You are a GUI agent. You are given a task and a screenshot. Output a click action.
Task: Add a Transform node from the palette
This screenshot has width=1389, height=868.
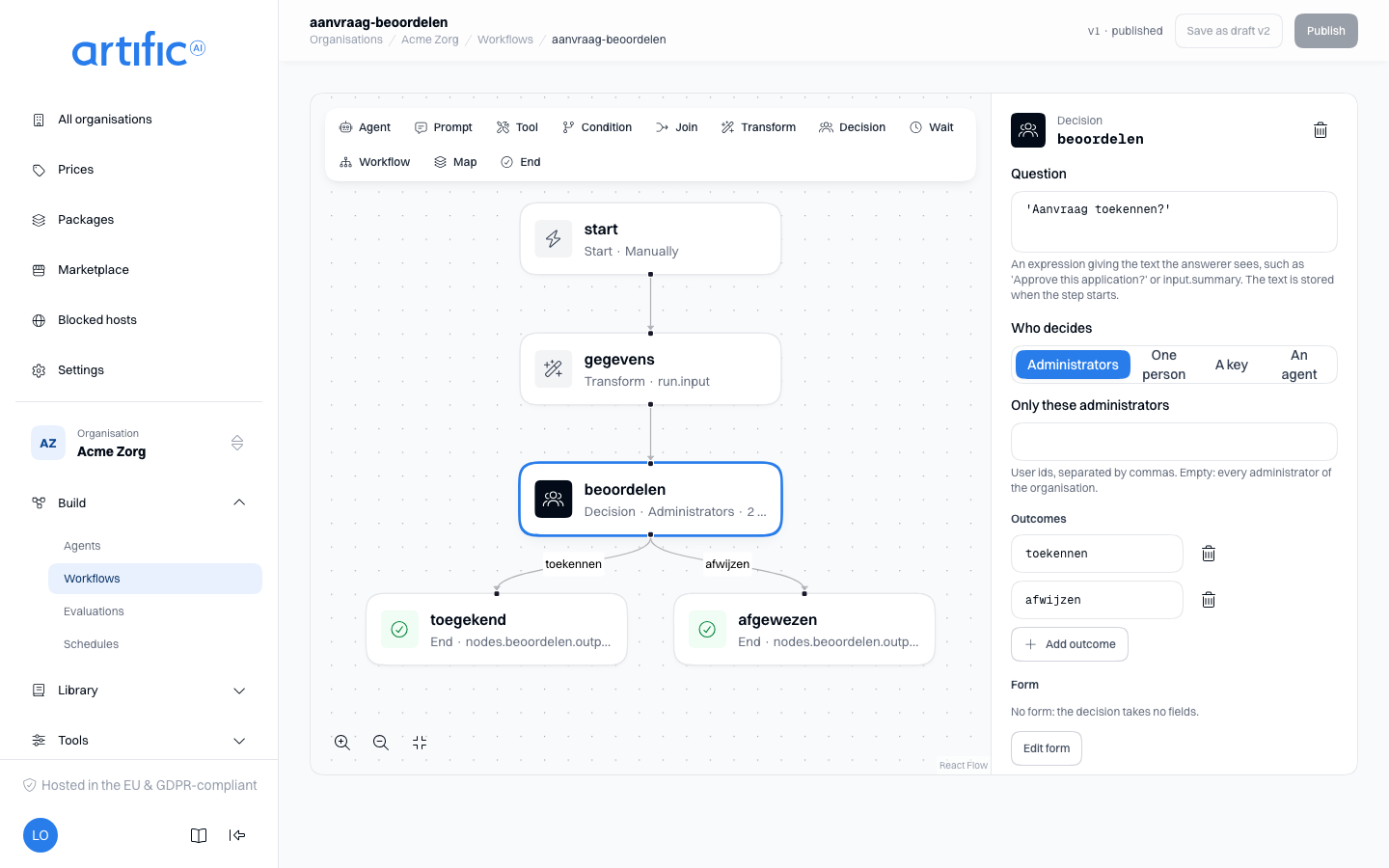pos(758,127)
